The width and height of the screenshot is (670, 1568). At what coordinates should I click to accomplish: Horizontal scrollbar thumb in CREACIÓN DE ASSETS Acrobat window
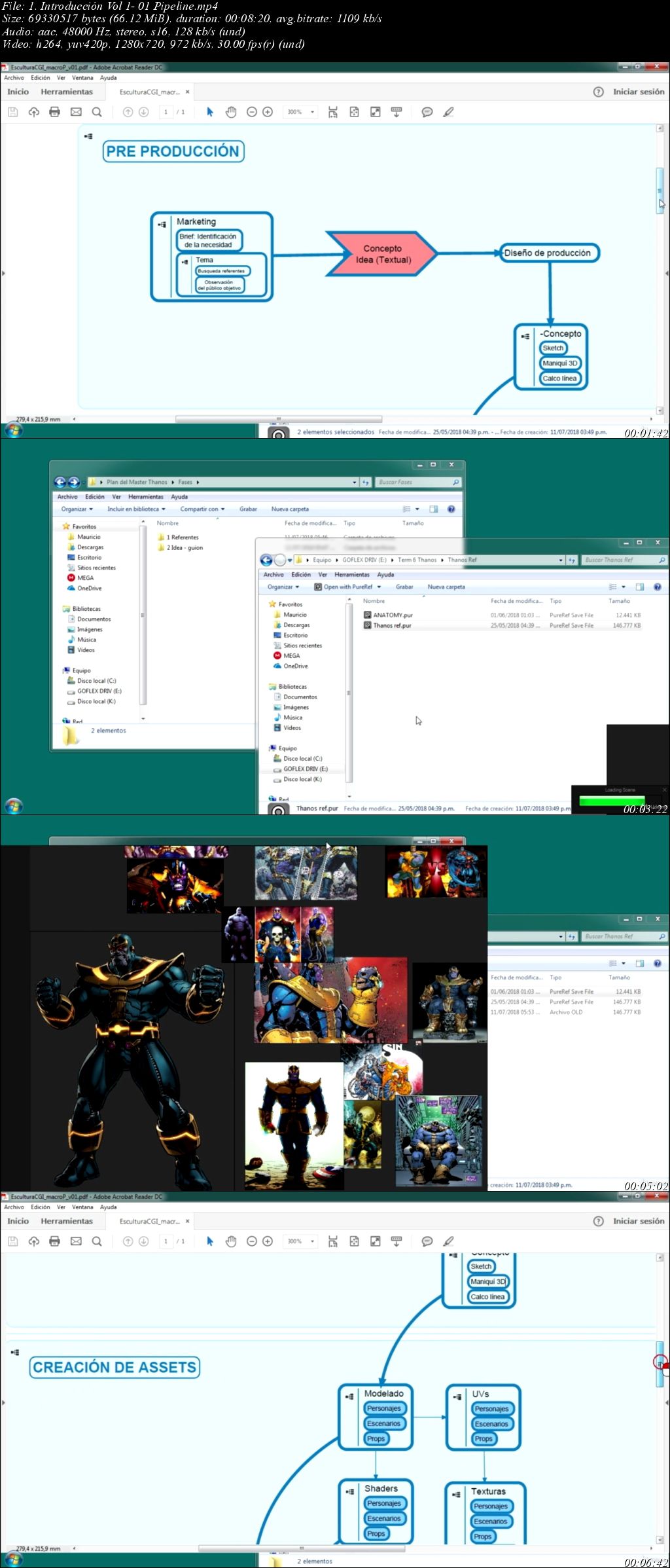302,1548
